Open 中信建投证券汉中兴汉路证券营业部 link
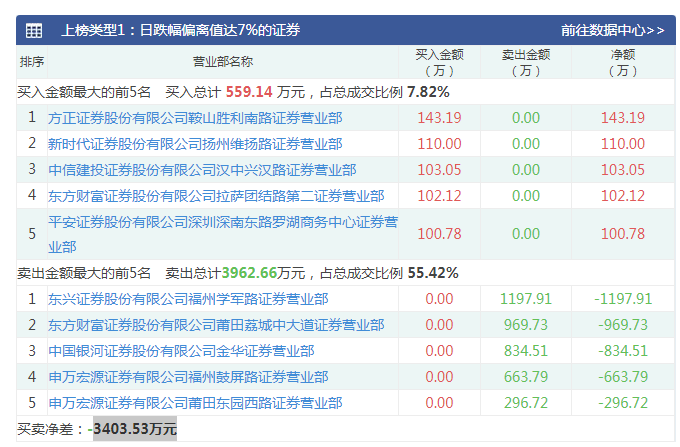Image resolution: width=680 pixels, height=447 pixels. [x=202, y=170]
